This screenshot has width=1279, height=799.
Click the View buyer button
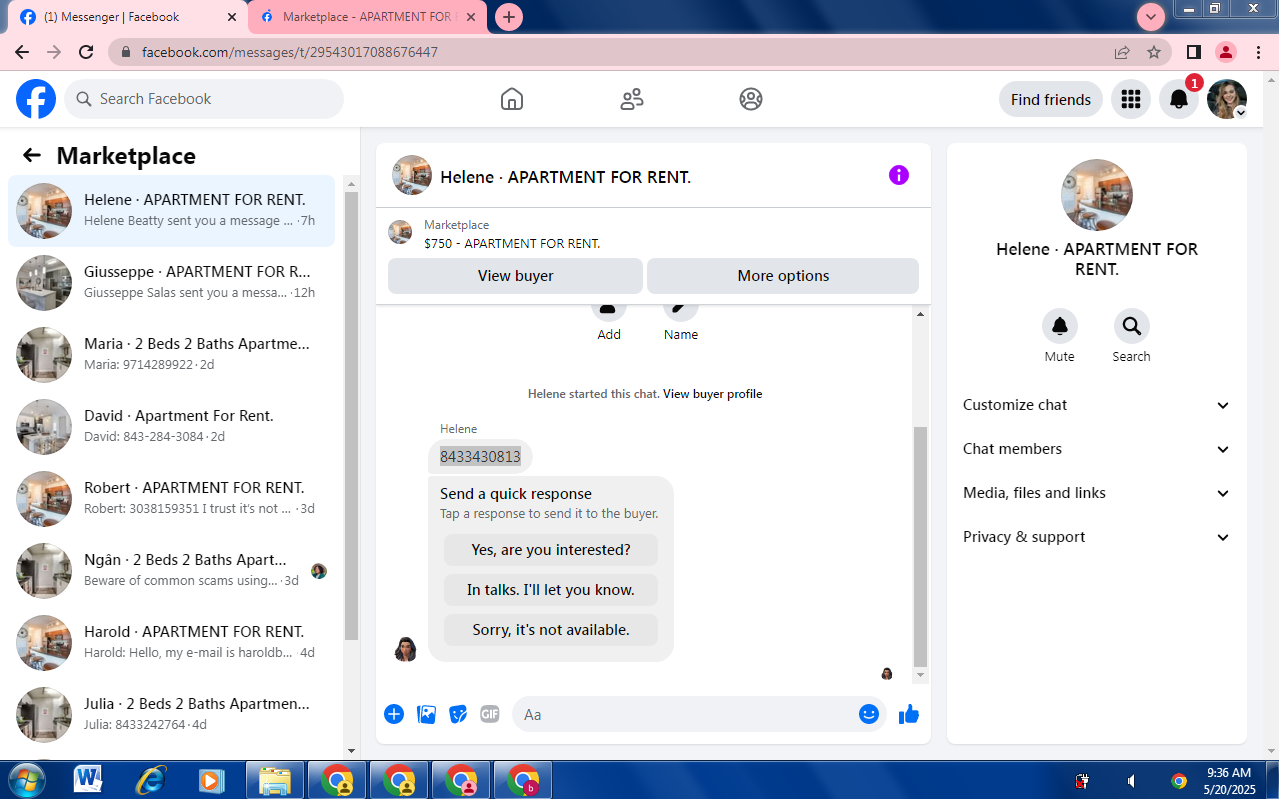515,276
